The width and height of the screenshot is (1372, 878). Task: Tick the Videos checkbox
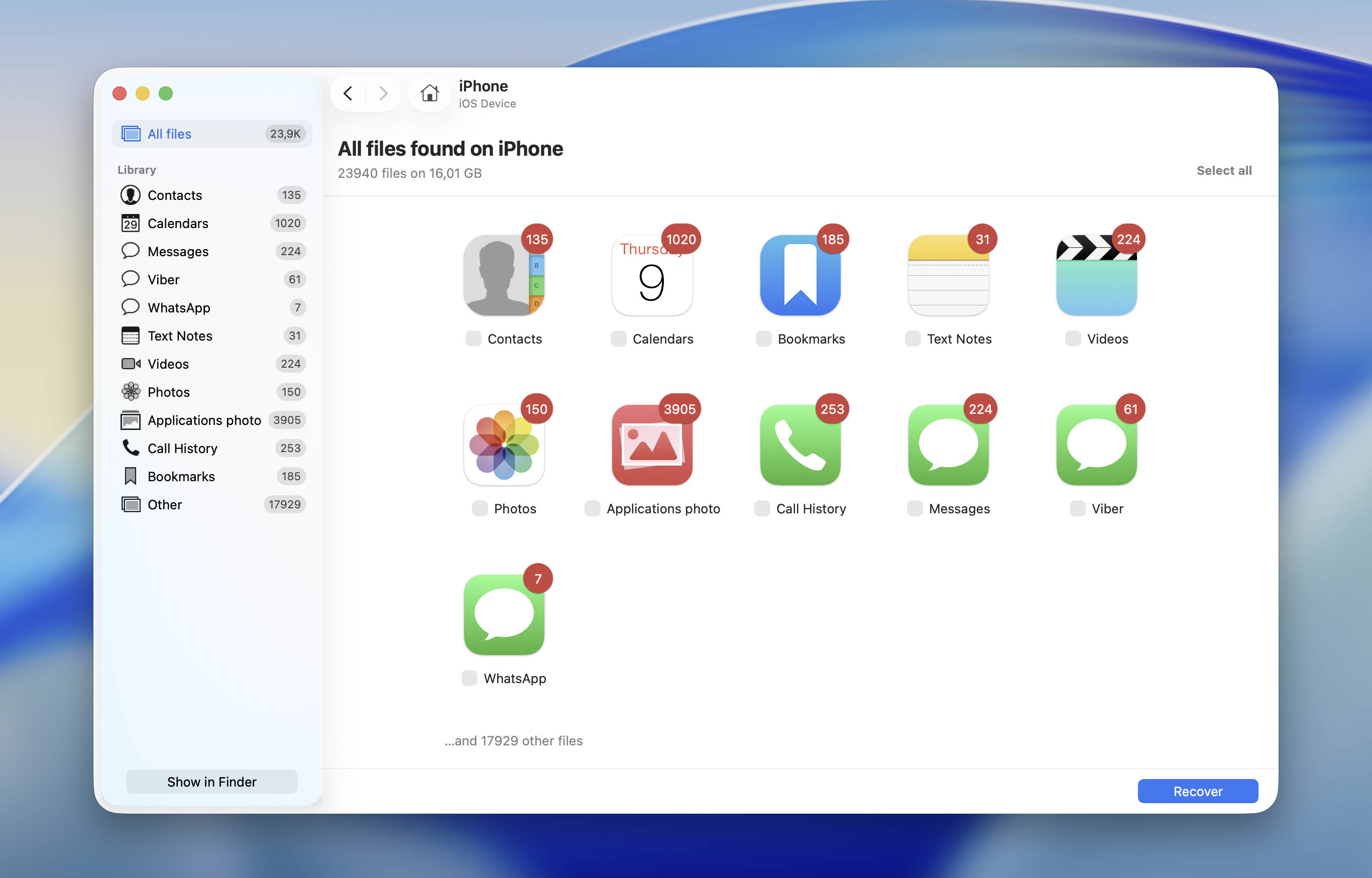point(1073,339)
